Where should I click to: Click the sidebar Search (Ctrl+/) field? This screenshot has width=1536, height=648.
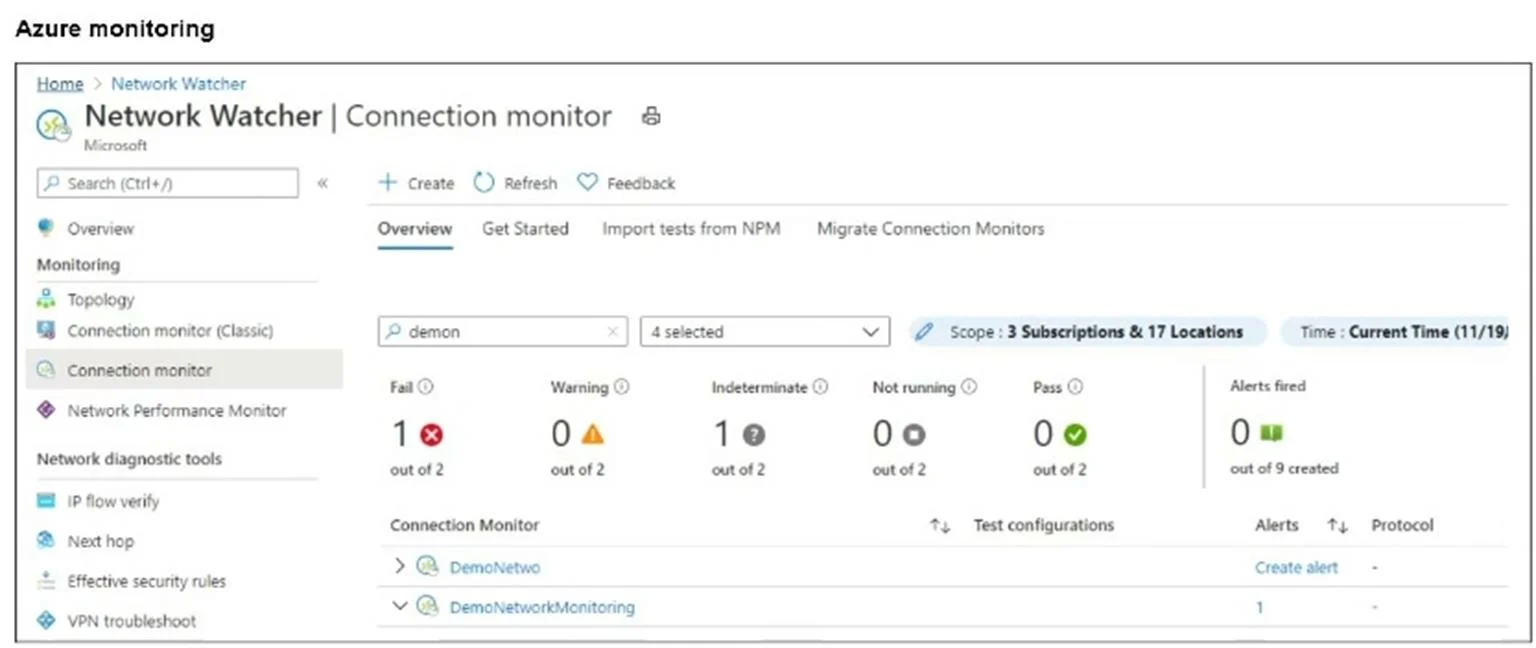click(167, 183)
